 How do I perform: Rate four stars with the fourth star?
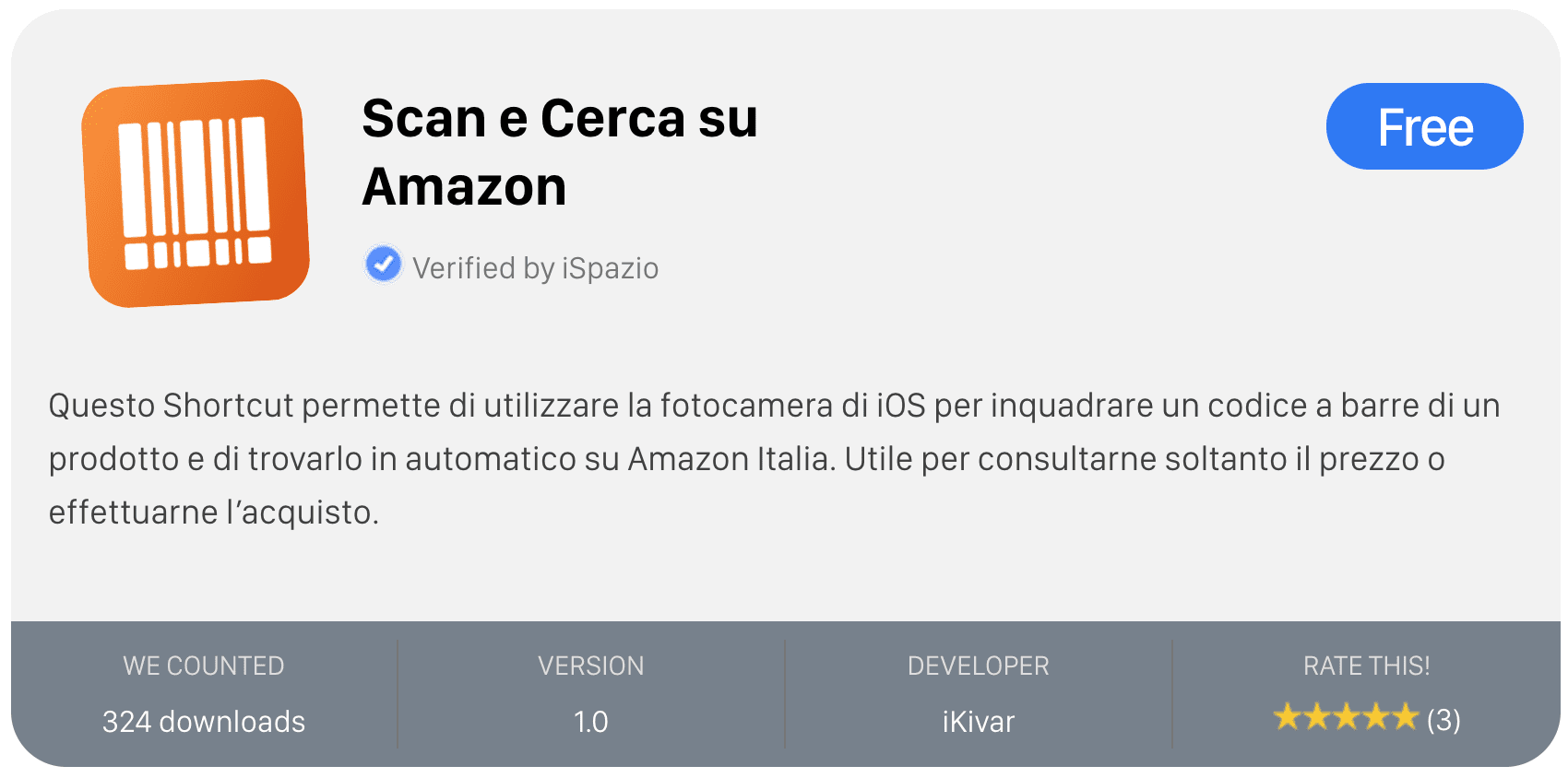(x=1375, y=717)
